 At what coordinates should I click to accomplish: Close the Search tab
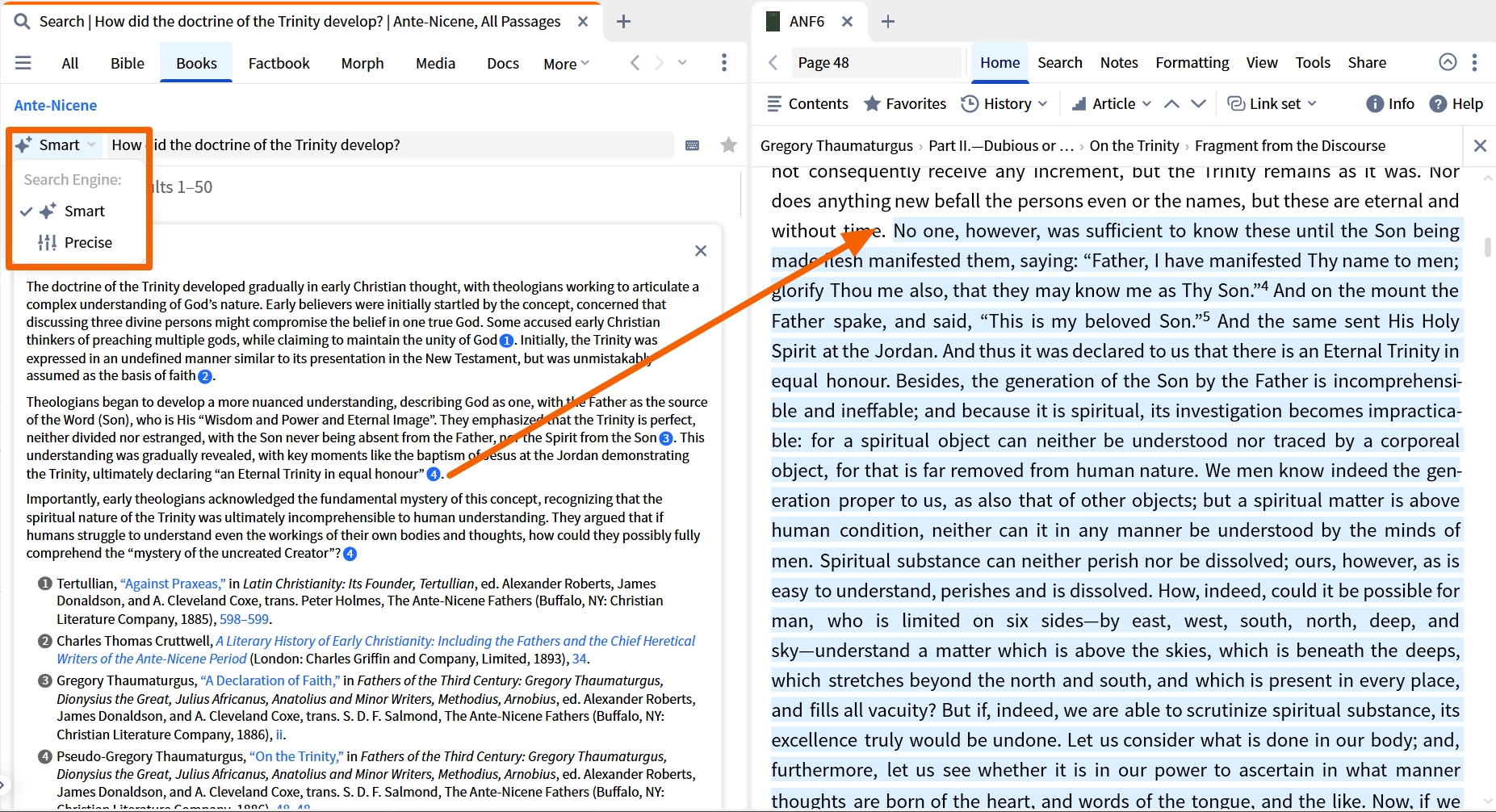[x=583, y=22]
